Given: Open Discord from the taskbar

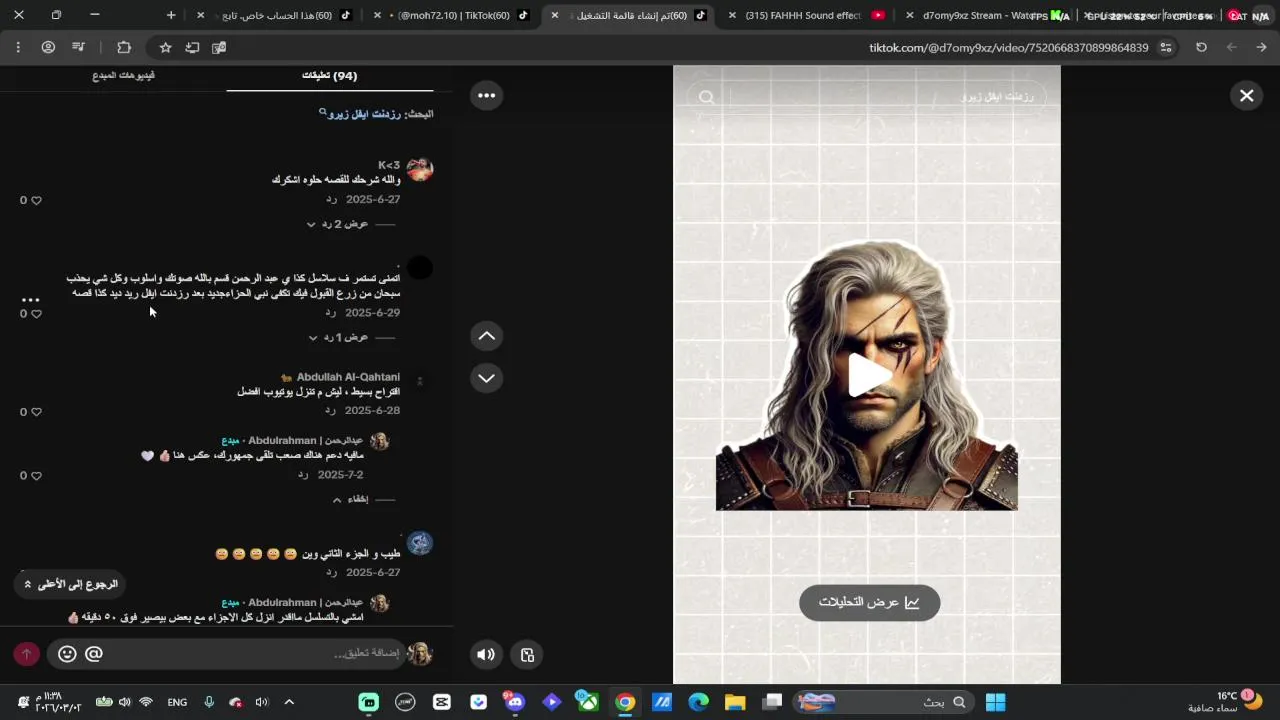Looking at the screenshot, I should click(x=515, y=702).
